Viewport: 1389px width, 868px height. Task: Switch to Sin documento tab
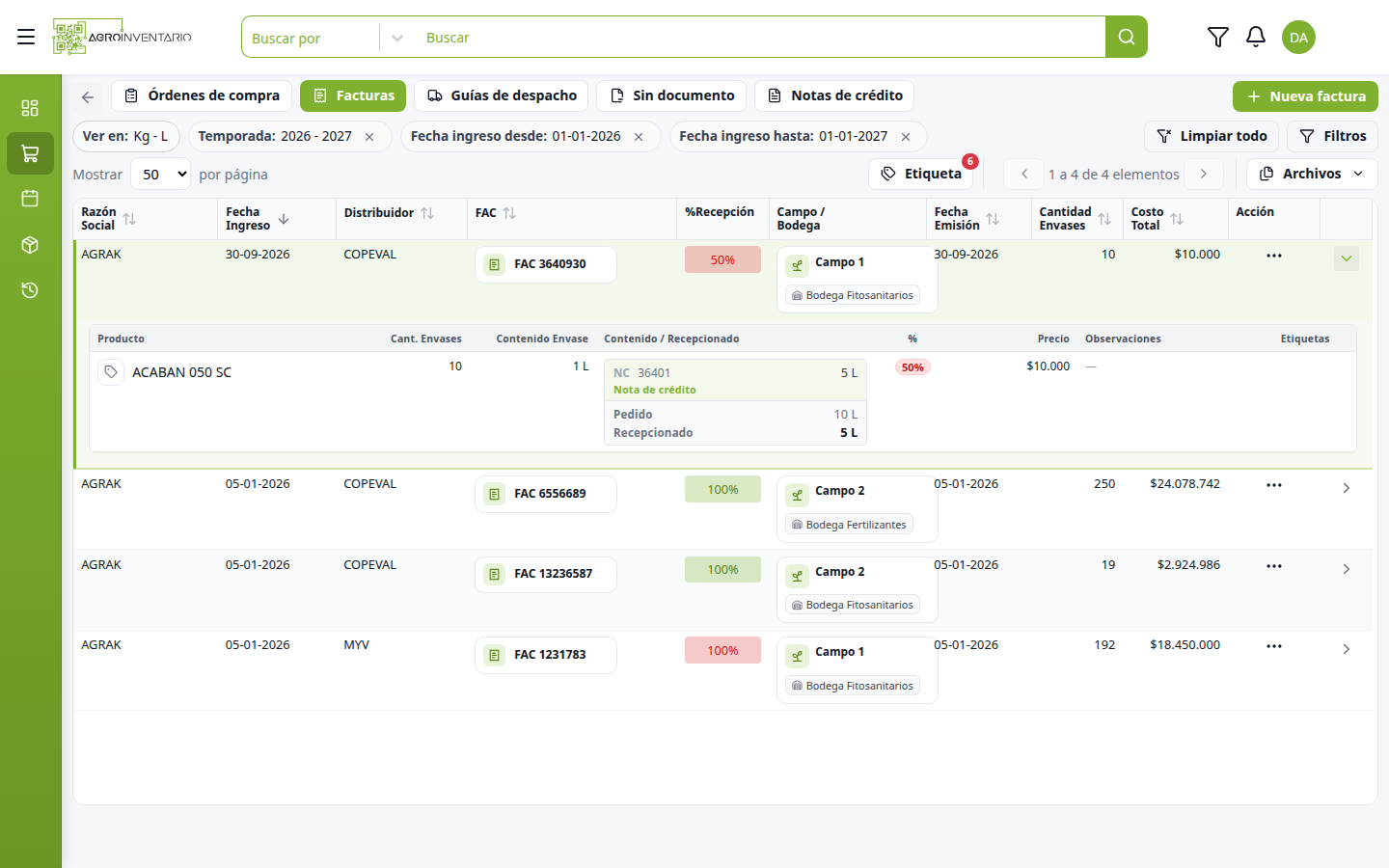pos(671,95)
